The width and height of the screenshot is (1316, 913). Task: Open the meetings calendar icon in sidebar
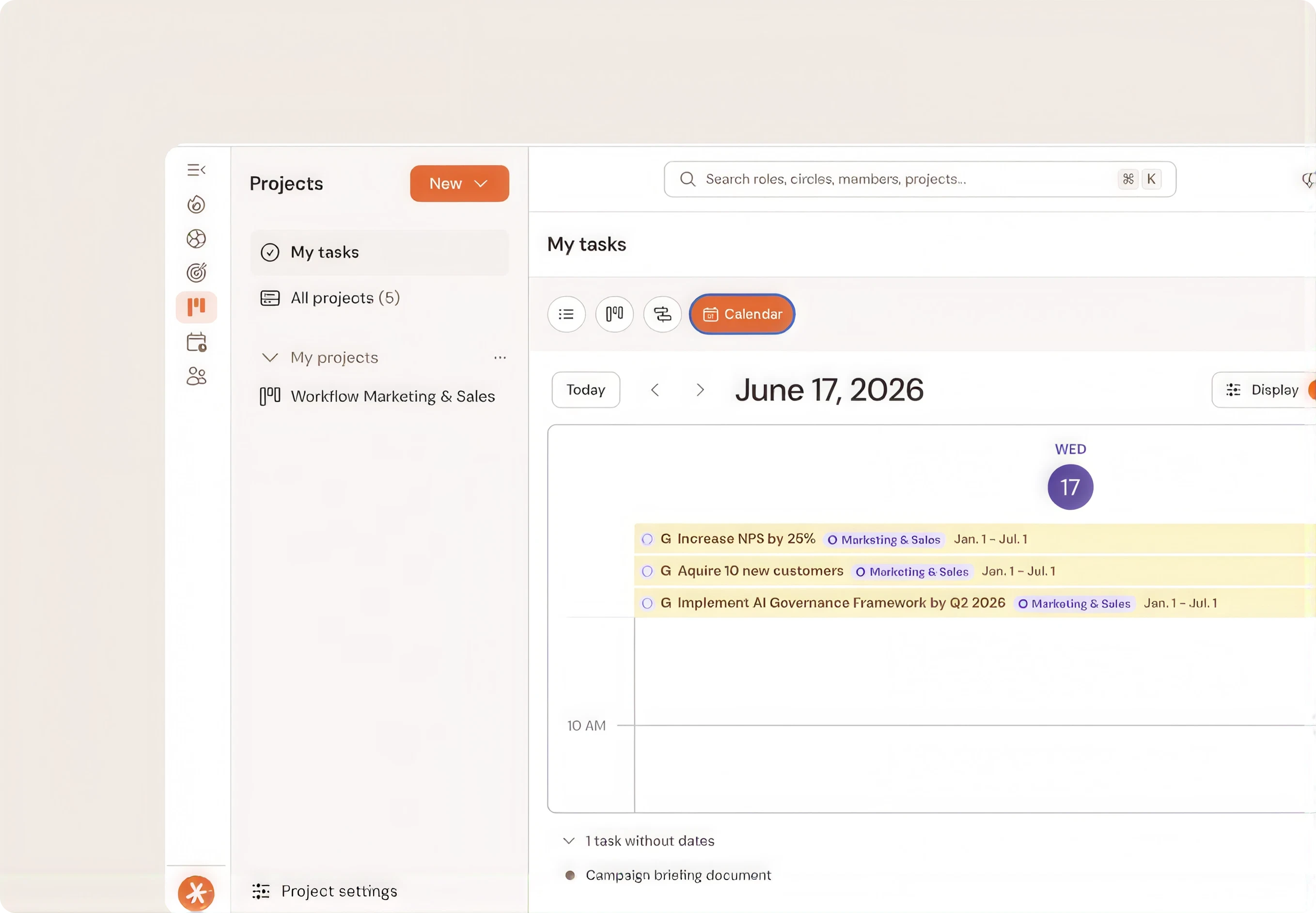[196, 342]
